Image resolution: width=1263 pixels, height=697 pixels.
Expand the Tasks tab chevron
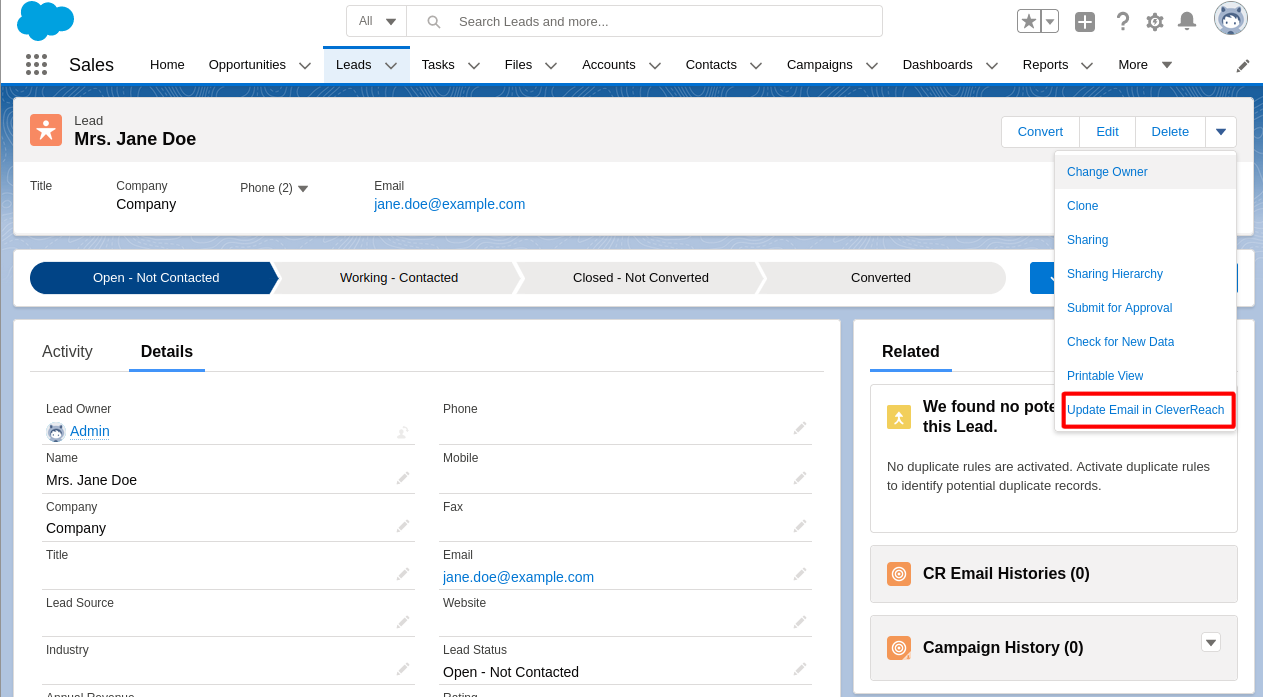[474, 65]
